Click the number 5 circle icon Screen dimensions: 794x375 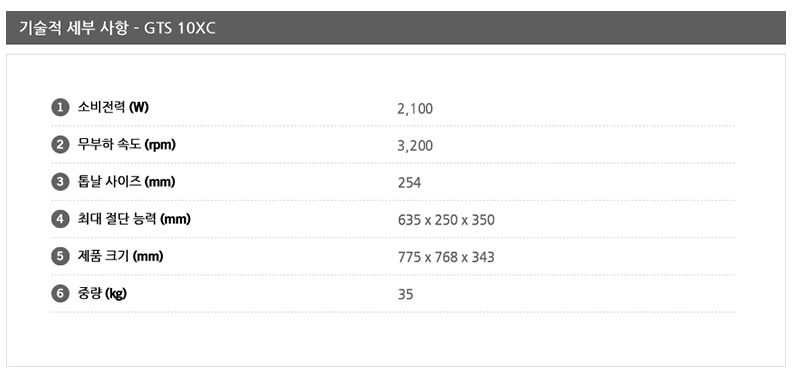(x=60, y=257)
